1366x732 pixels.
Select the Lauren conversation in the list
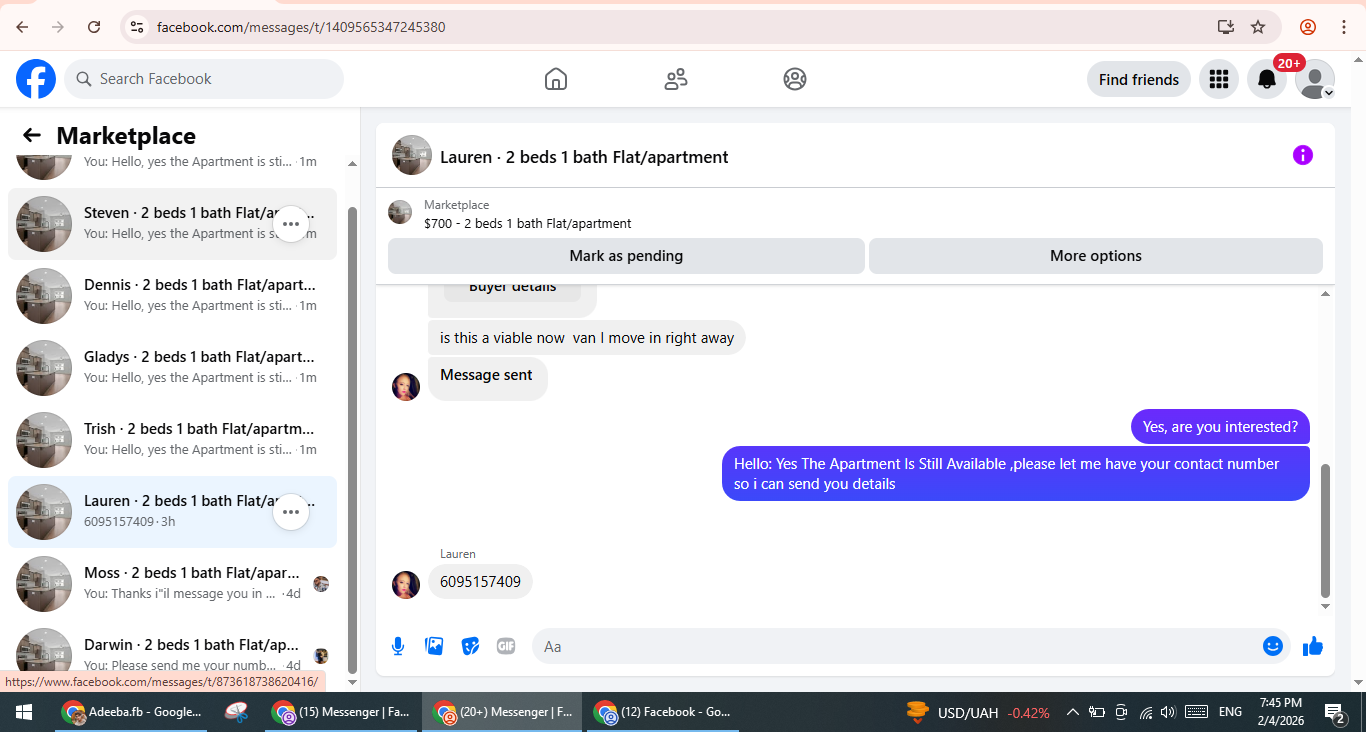[x=172, y=512]
